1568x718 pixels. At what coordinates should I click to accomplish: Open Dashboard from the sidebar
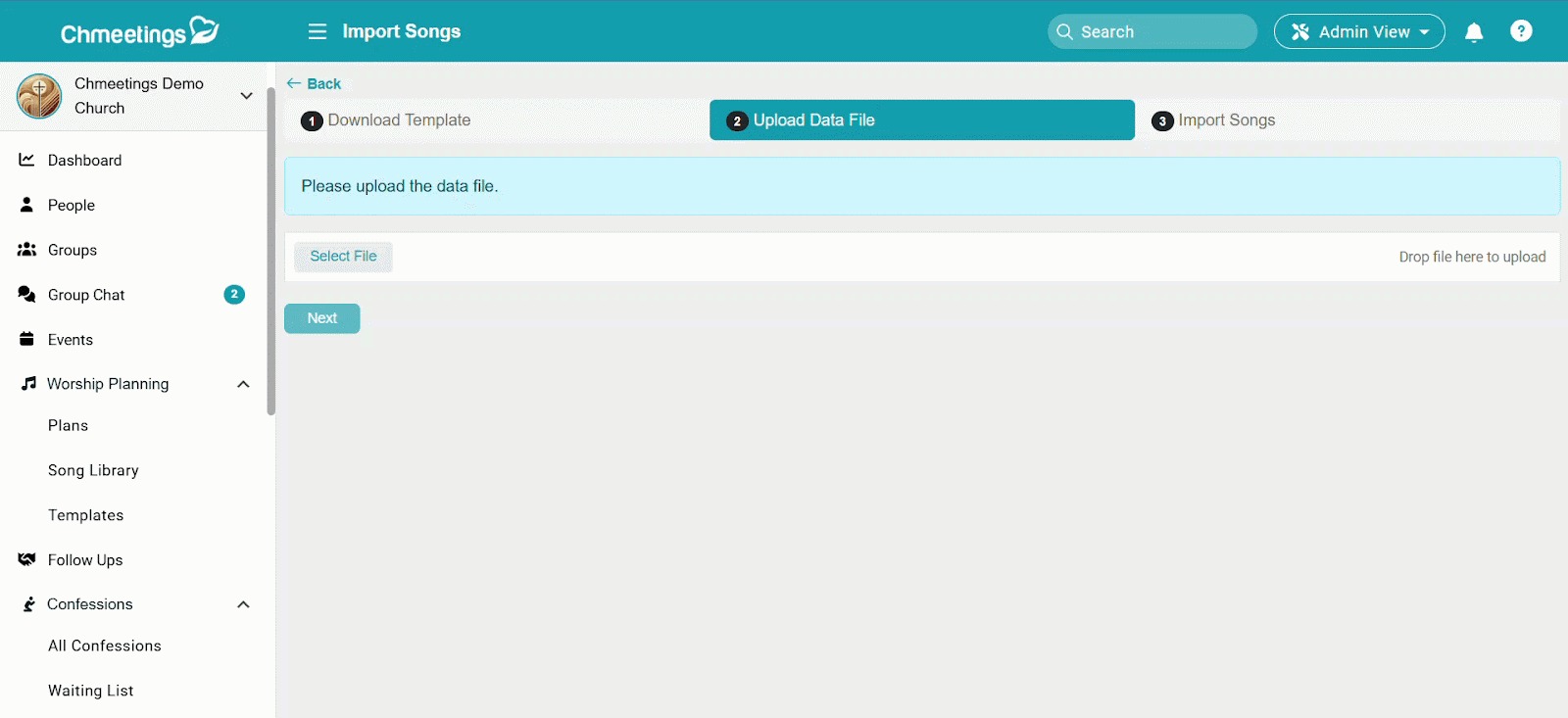click(84, 160)
